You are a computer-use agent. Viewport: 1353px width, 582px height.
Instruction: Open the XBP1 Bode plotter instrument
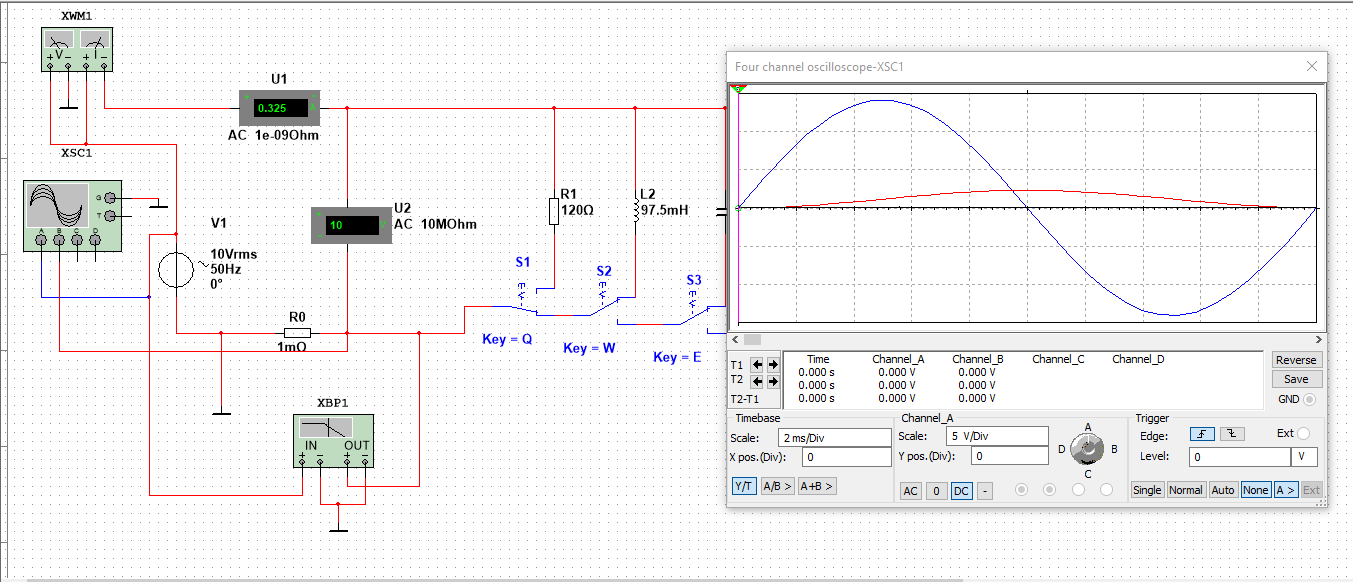click(333, 441)
